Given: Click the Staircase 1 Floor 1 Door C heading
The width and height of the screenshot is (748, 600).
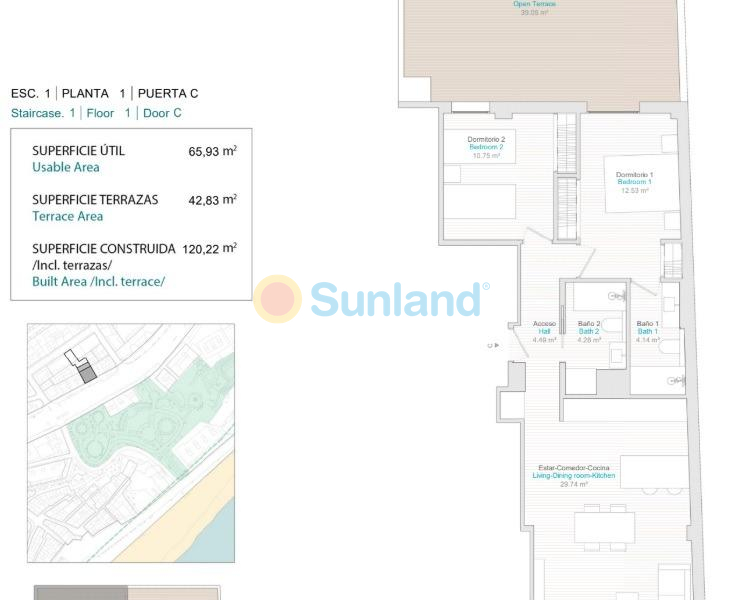Looking at the screenshot, I should pyautogui.click(x=96, y=113).
